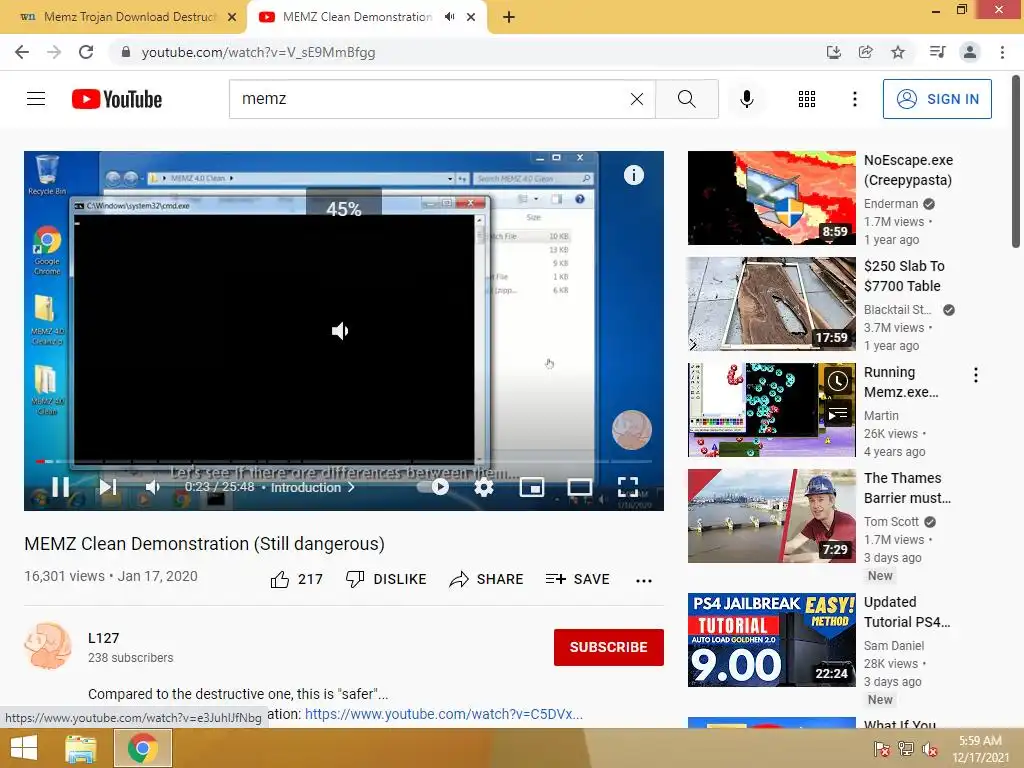Reload the current page
The height and width of the screenshot is (768, 1024).
[86, 52]
